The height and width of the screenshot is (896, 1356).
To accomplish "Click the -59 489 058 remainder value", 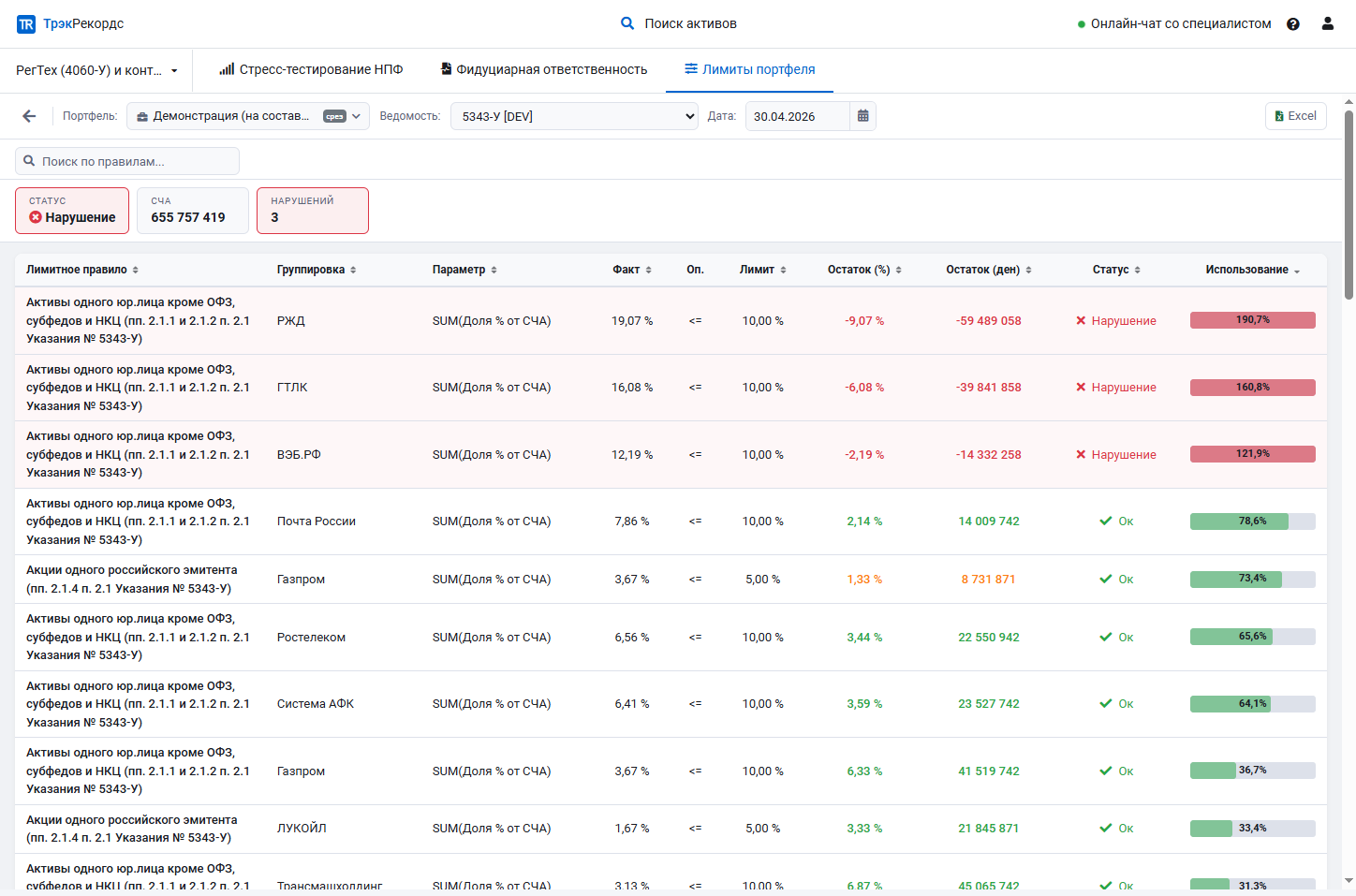I will pos(989,321).
